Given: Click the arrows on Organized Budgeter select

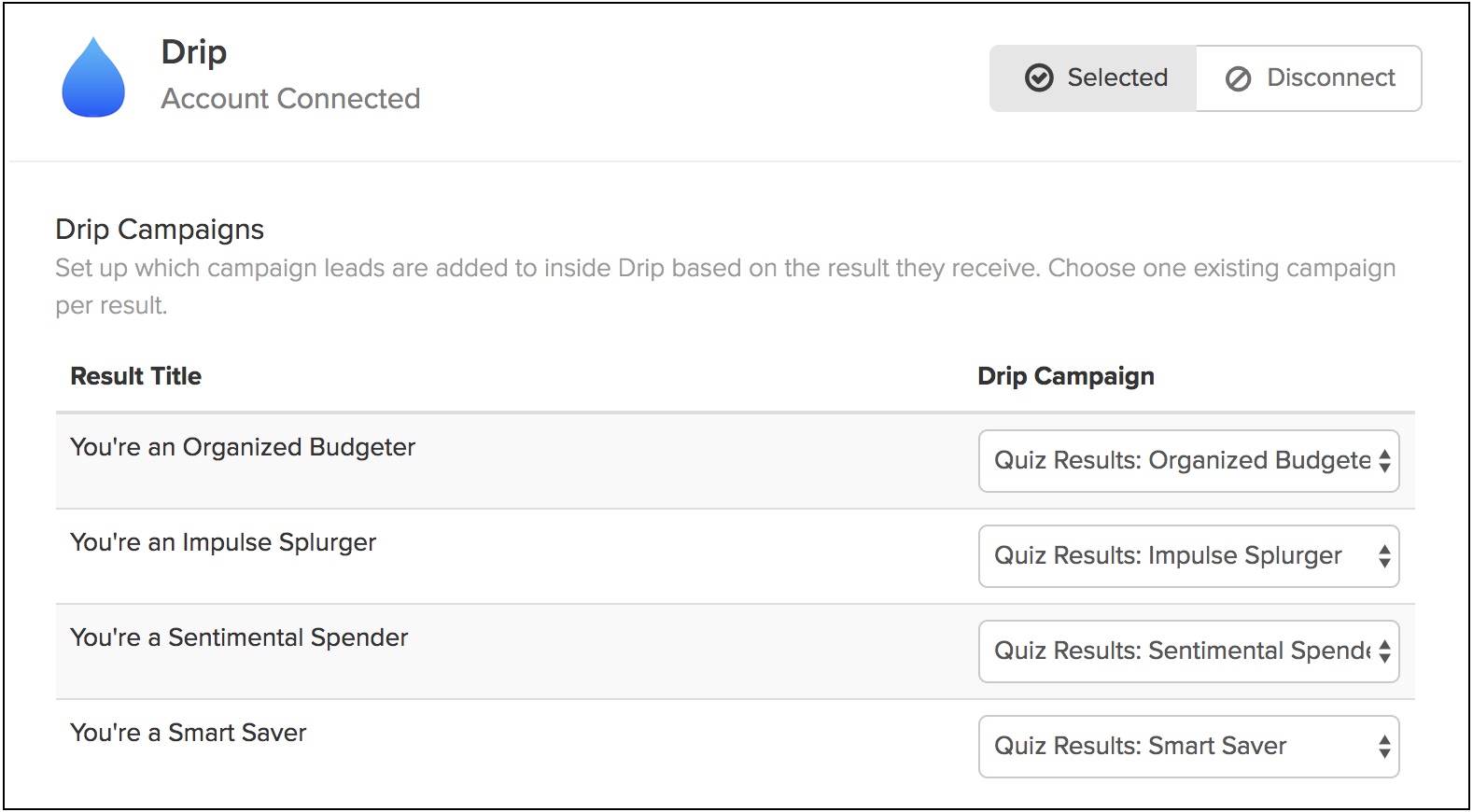Looking at the screenshot, I should (x=1384, y=461).
